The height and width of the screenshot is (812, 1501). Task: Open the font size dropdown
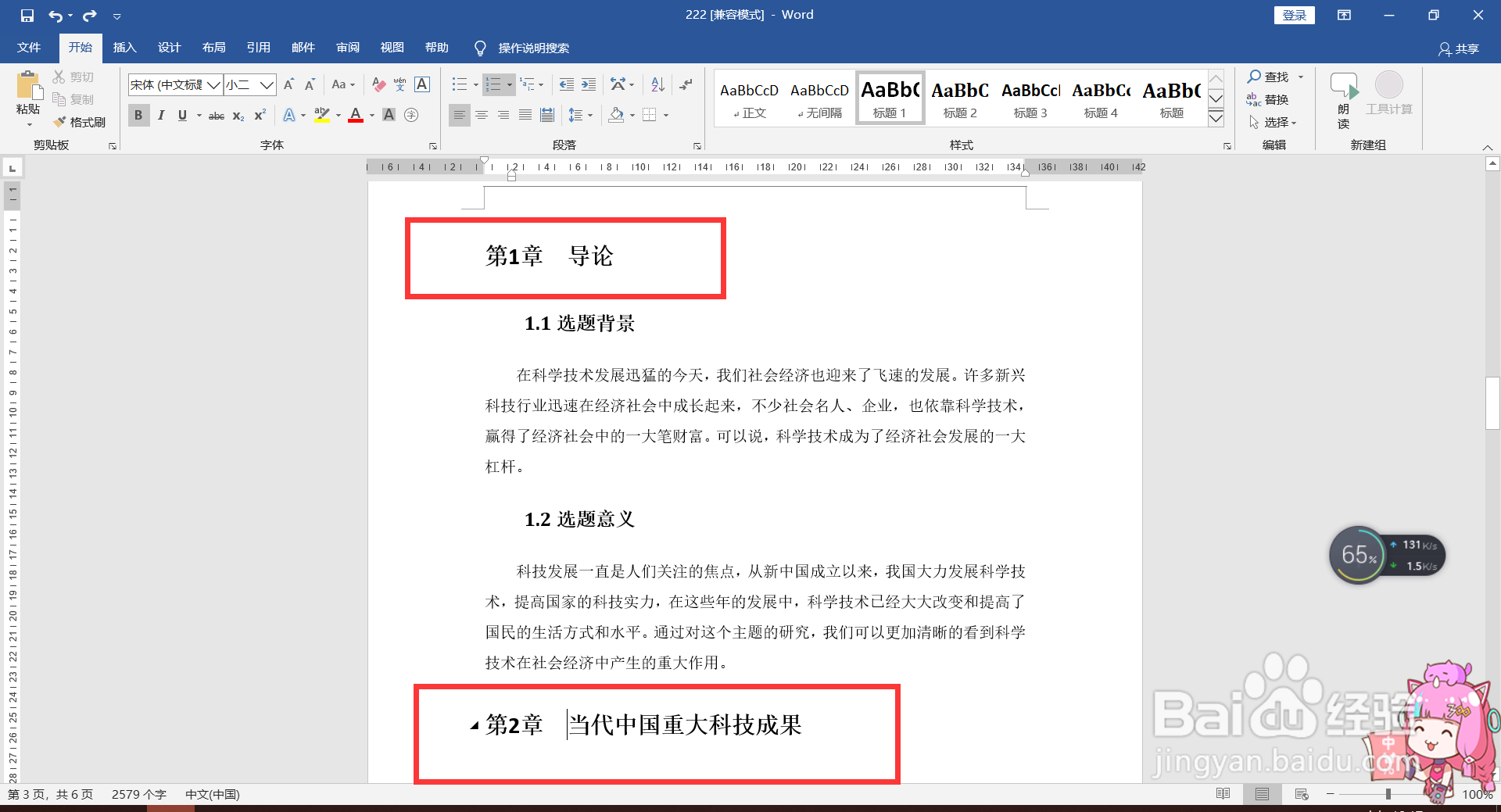pyautogui.click(x=267, y=84)
